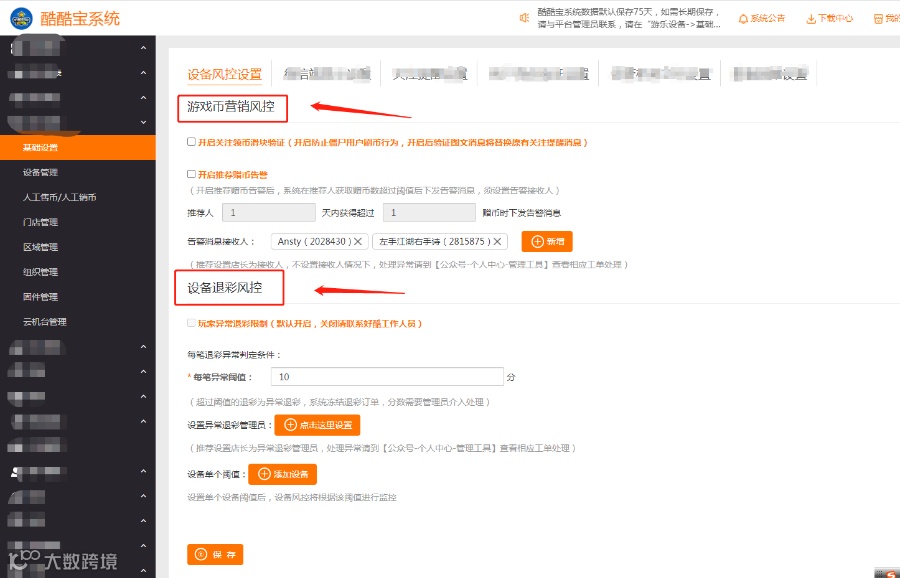Click the 酷酷宝系统 title text

tap(80, 18)
